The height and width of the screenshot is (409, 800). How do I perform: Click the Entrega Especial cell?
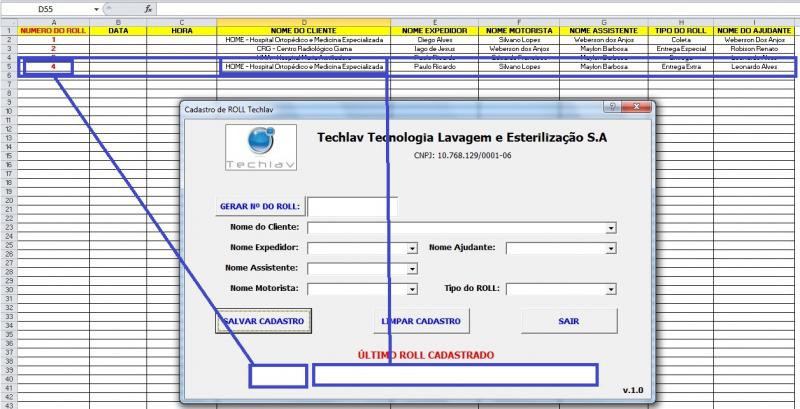[x=681, y=48]
